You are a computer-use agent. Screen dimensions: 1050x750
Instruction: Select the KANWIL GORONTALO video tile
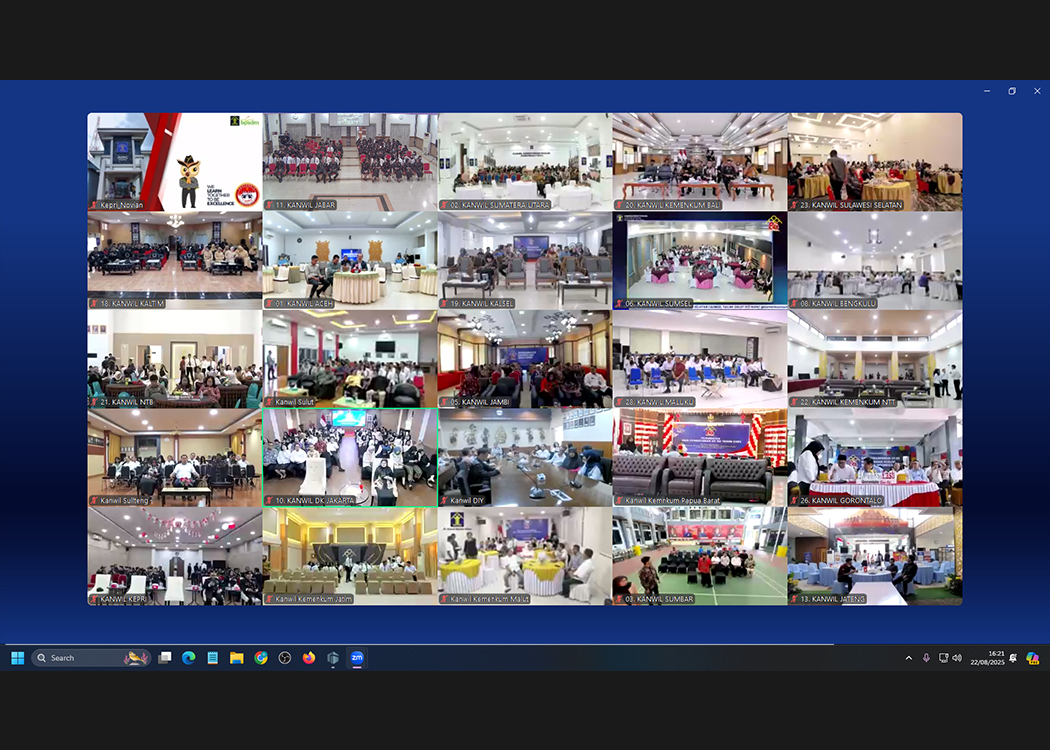tap(875, 457)
